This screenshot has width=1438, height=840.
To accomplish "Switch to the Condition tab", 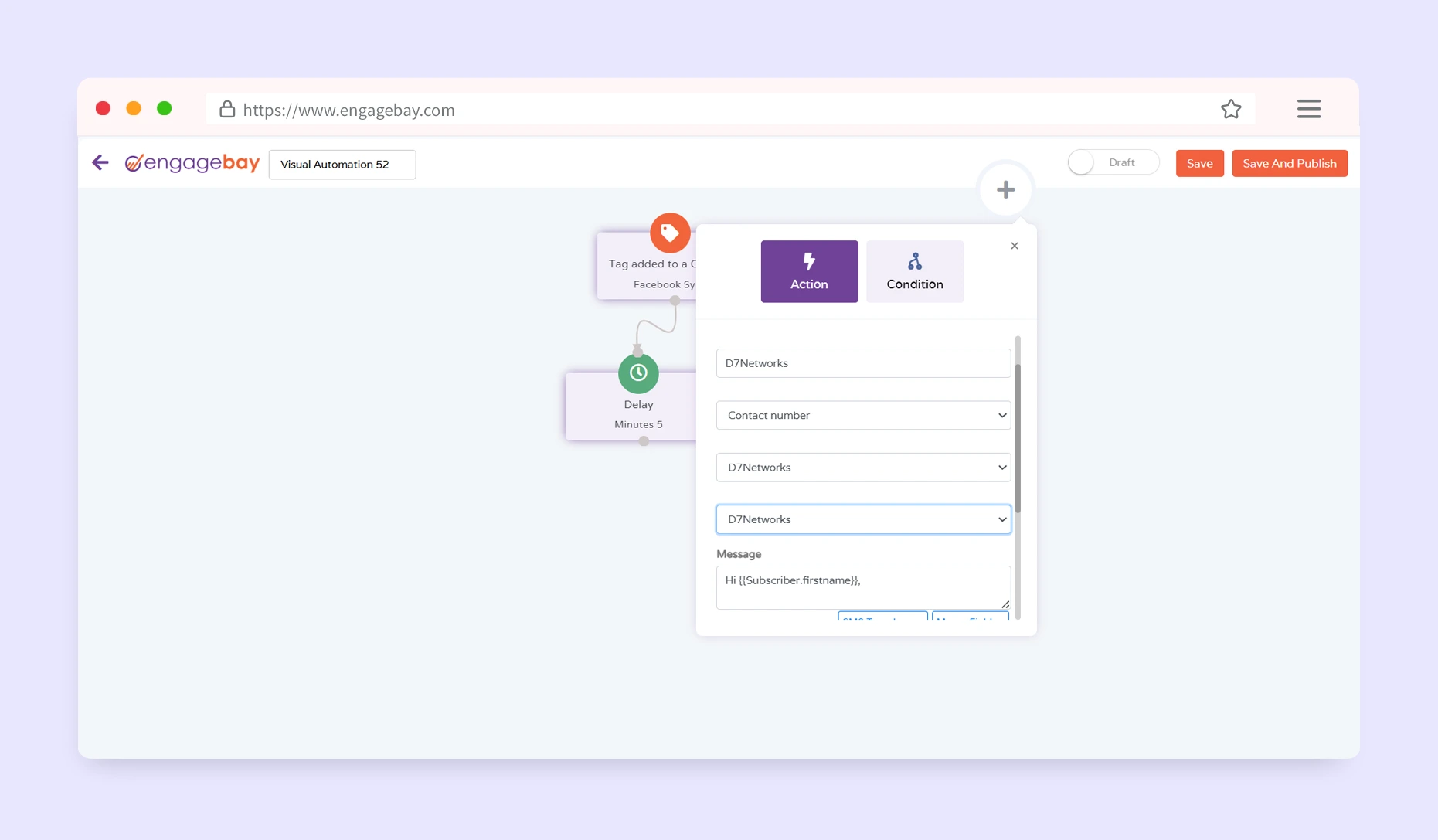I will pyautogui.click(x=915, y=271).
